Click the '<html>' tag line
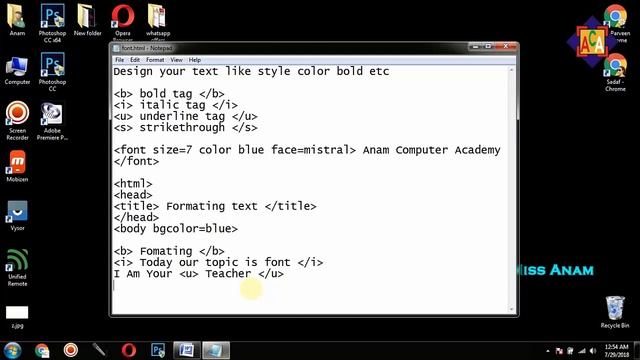The width and height of the screenshot is (640, 360). click(133, 184)
